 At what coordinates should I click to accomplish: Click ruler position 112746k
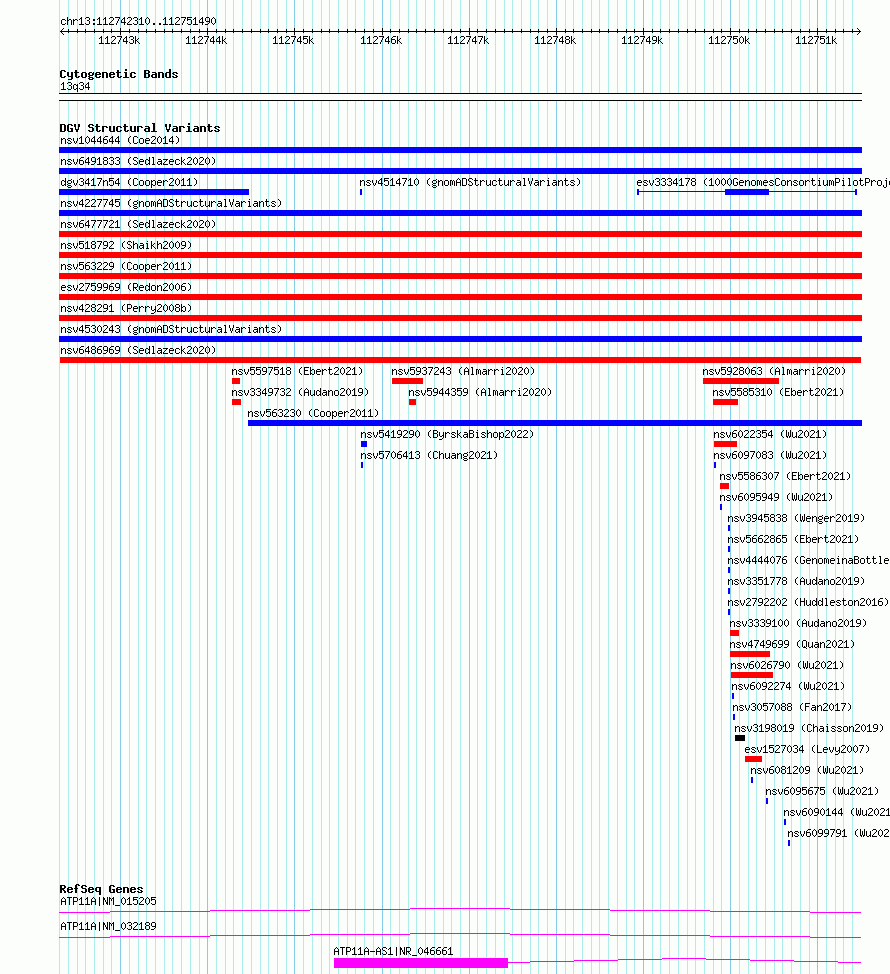381,40
